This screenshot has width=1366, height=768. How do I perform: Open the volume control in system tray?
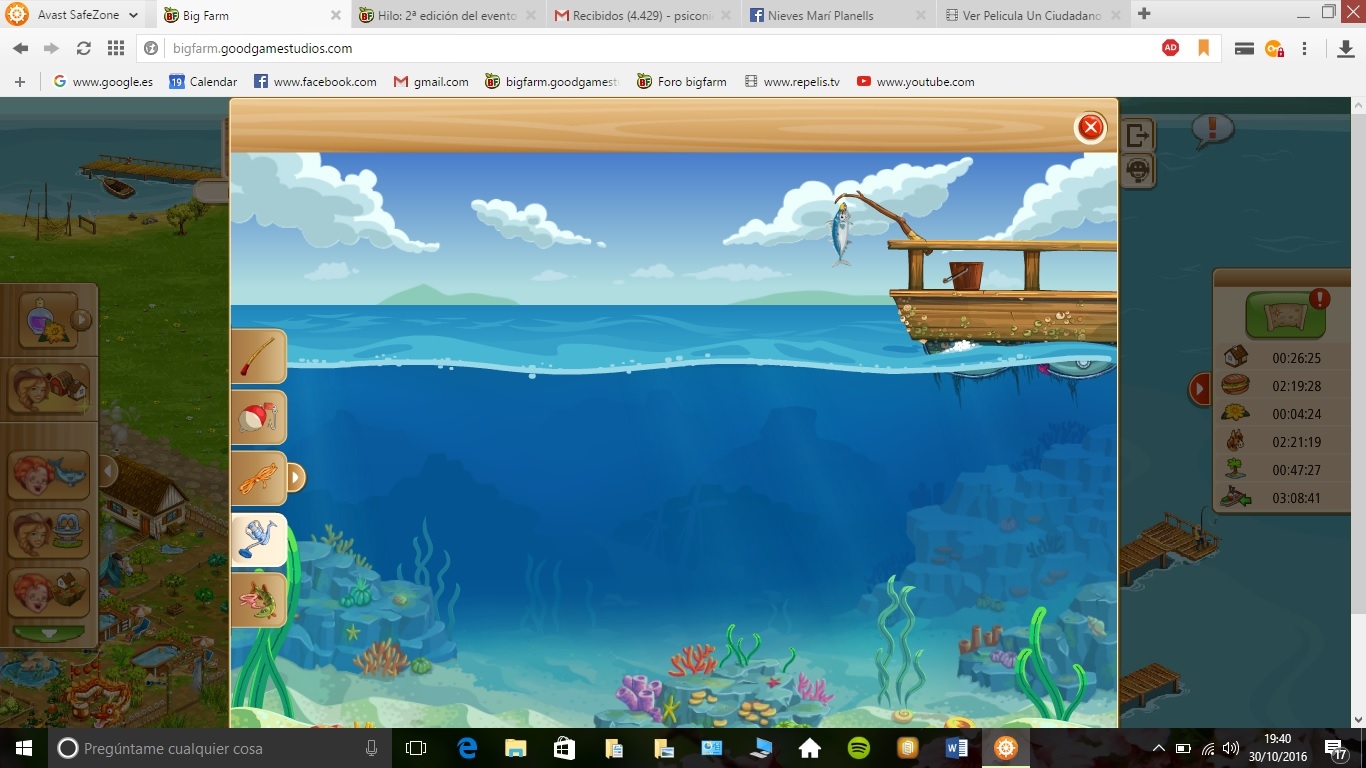[x=1231, y=748]
